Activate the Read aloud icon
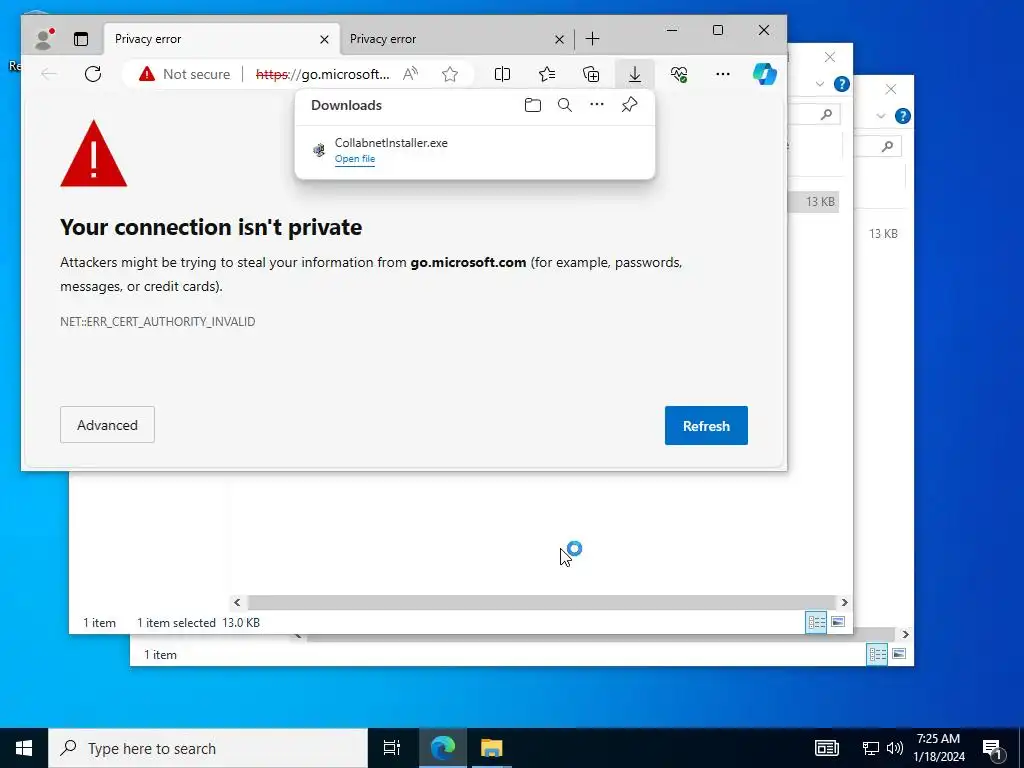The width and height of the screenshot is (1024, 768). 410,74
